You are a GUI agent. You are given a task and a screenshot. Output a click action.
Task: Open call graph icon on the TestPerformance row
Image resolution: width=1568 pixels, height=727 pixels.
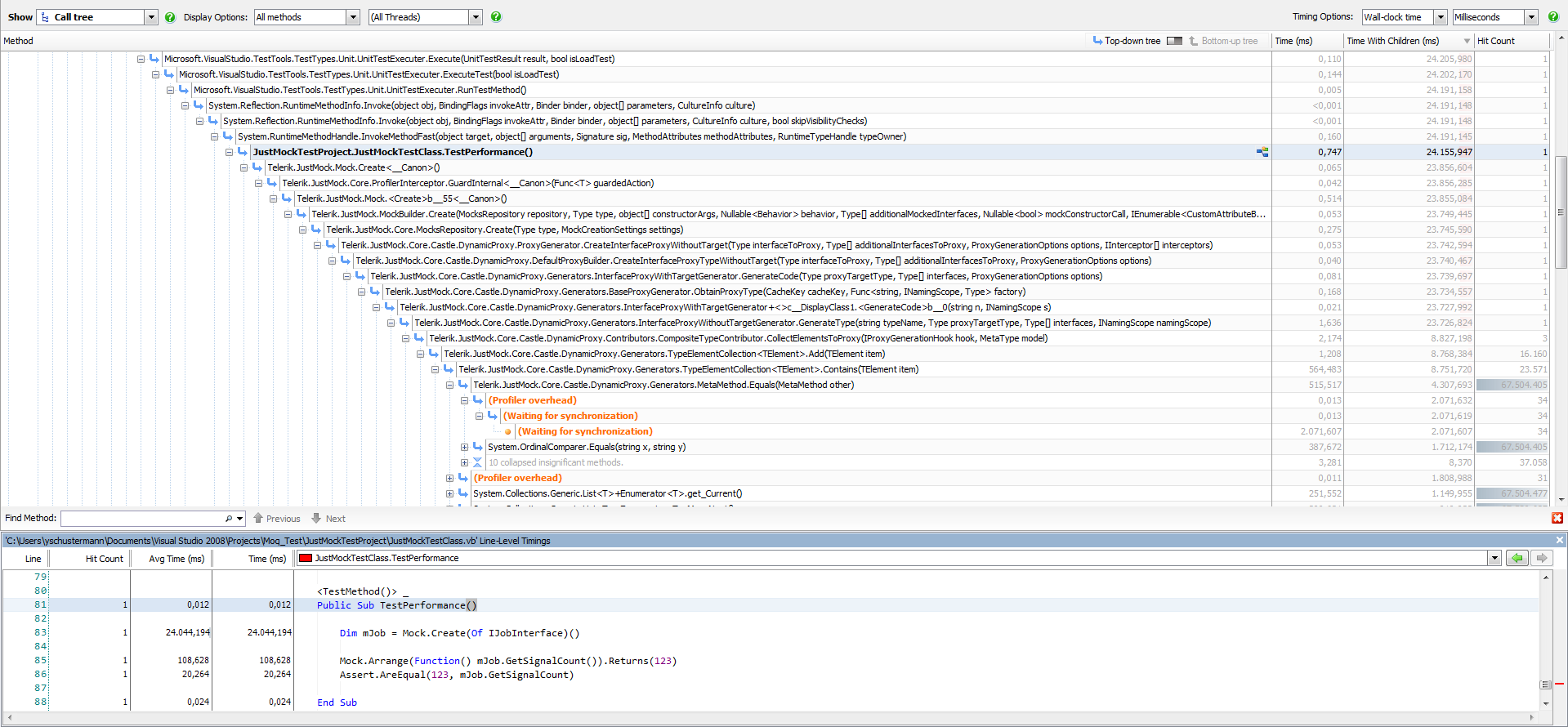tap(1262, 152)
